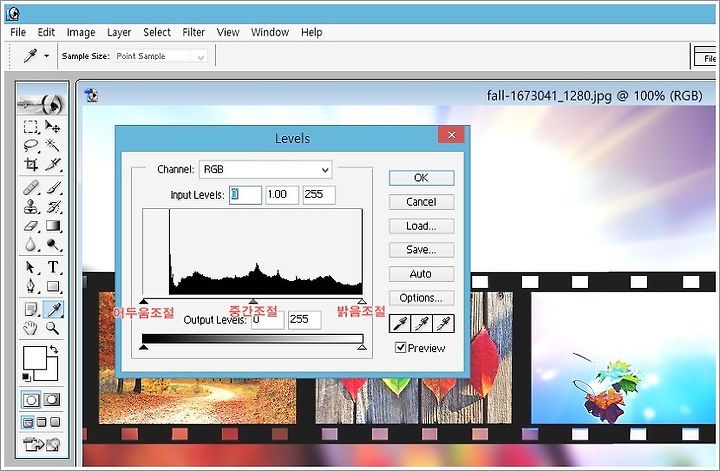This screenshot has width=720, height=471.
Task: Open the Select menu
Action: (x=157, y=32)
